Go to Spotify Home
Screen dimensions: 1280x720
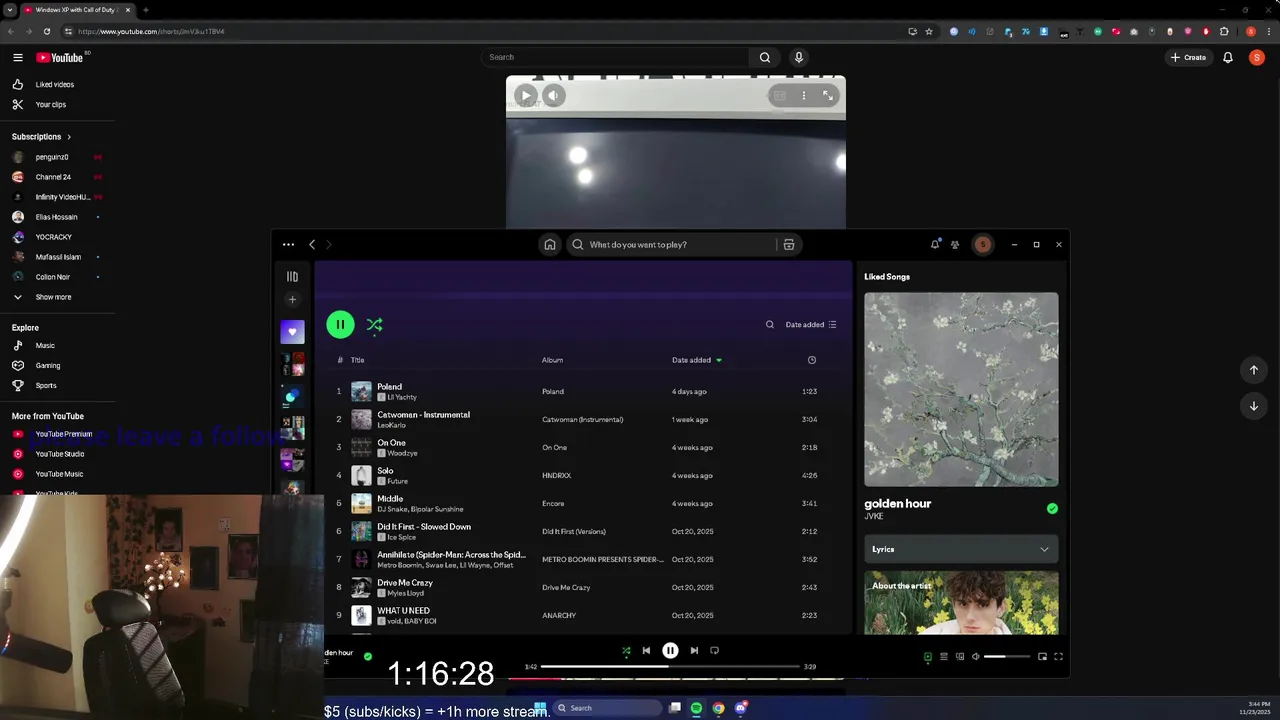[549, 245]
